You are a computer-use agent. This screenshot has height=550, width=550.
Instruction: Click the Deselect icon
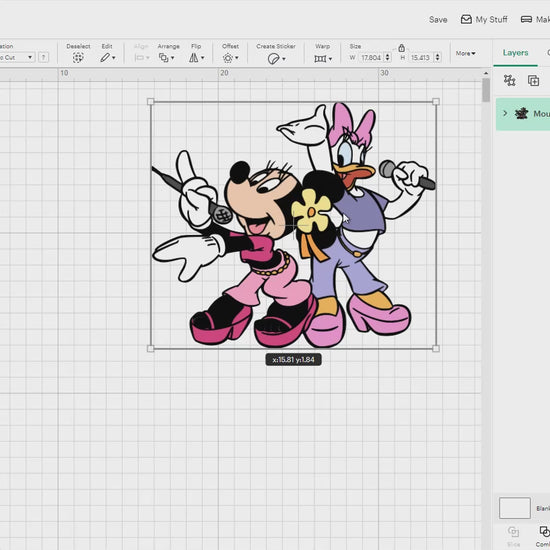click(x=78, y=58)
